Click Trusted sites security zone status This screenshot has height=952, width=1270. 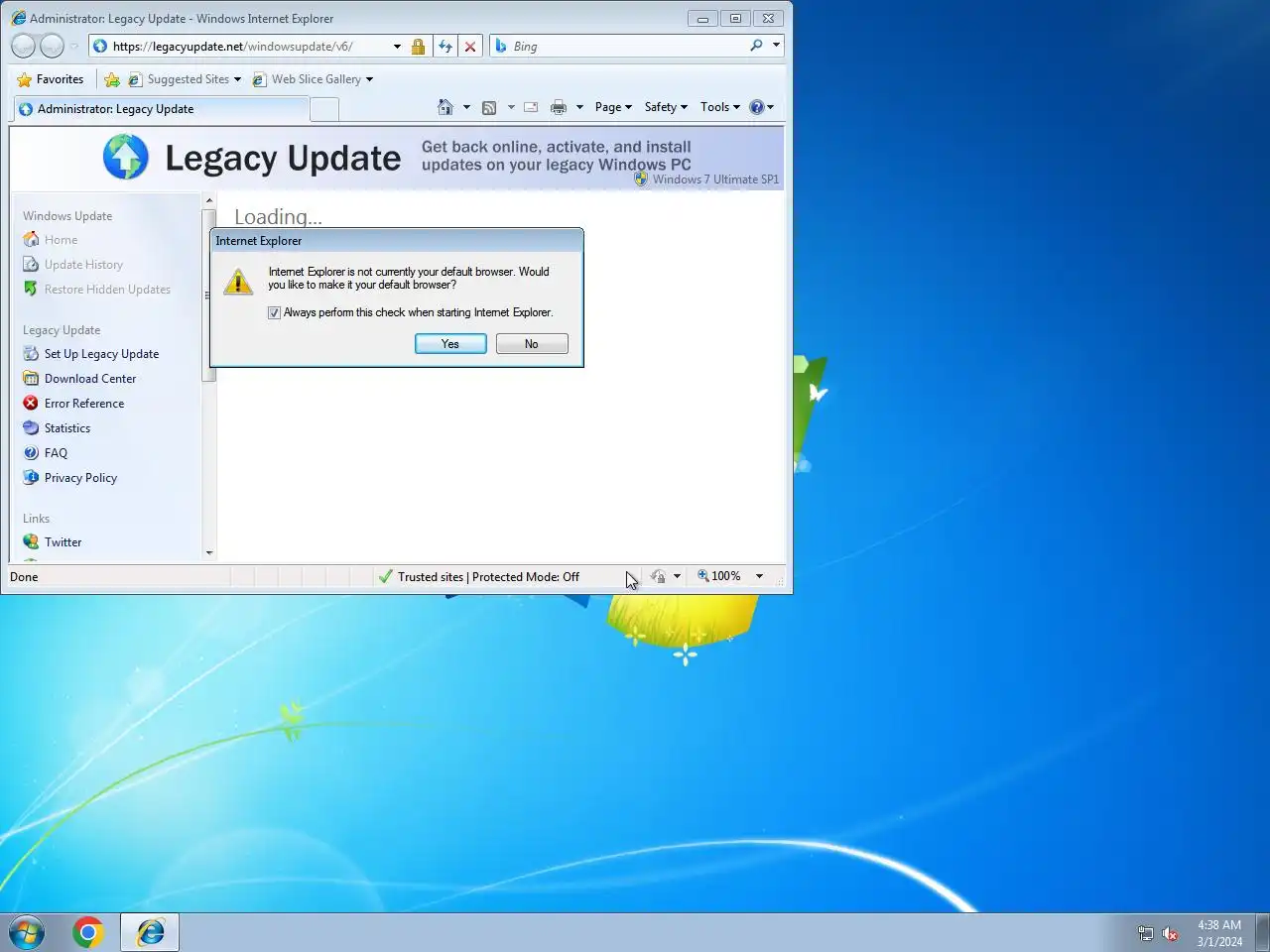pyautogui.click(x=478, y=577)
